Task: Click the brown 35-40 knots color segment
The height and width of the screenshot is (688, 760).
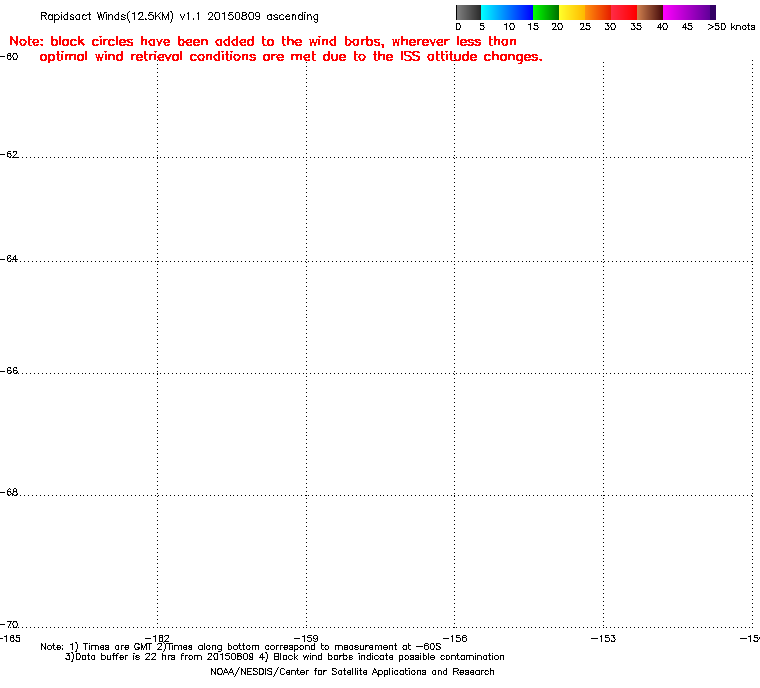Action: pyautogui.click(x=649, y=12)
